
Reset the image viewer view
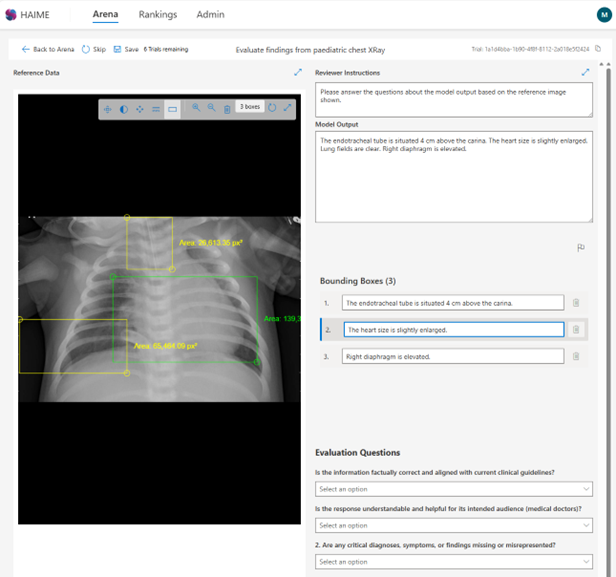pyautogui.click(x=272, y=107)
